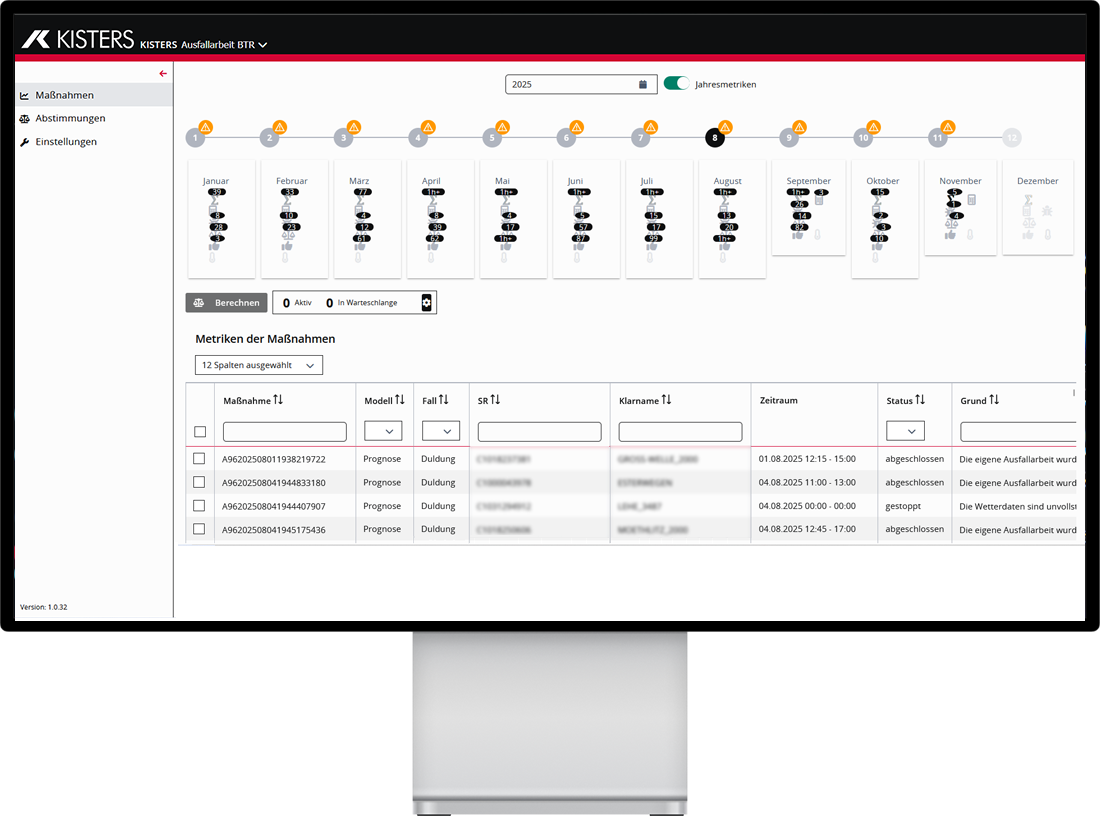Select row A96202508041944407907 checkbox

[199, 506]
